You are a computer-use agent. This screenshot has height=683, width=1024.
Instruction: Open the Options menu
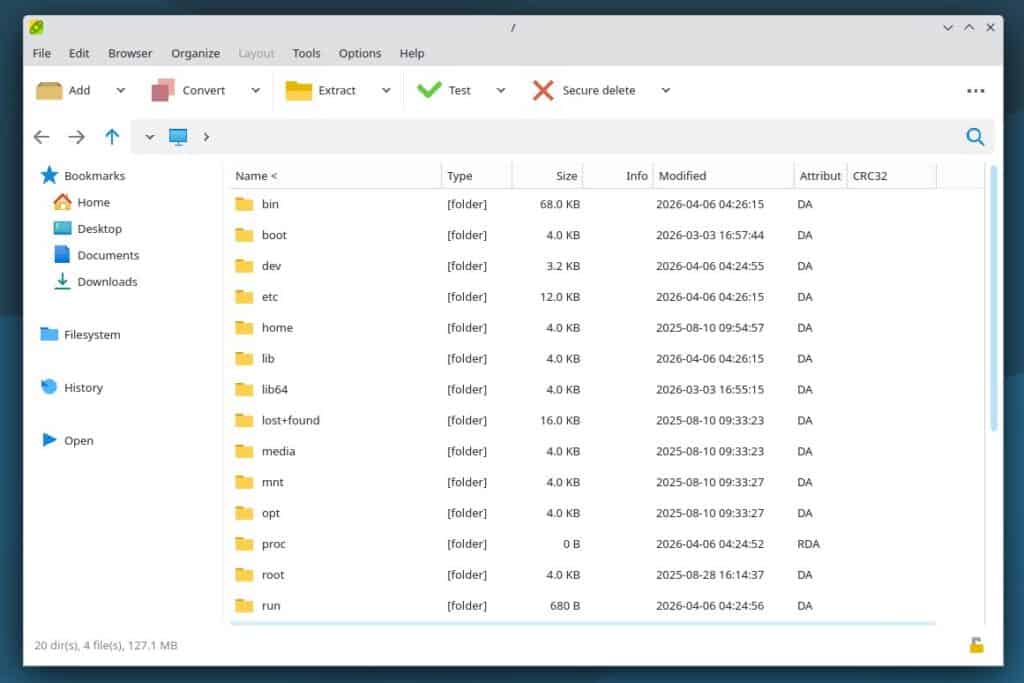[359, 53]
